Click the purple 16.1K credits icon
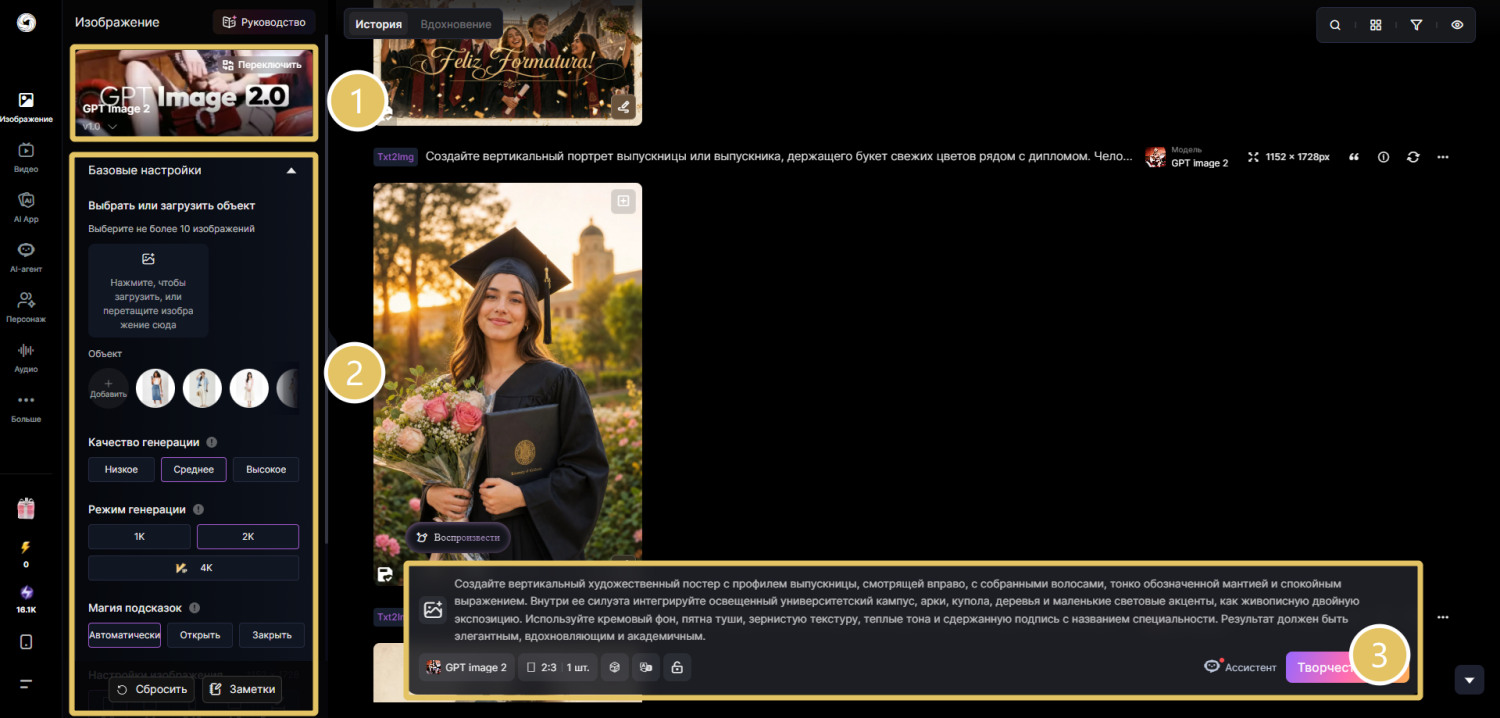This screenshot has width=1500, height=718. [x=26, y=592]
